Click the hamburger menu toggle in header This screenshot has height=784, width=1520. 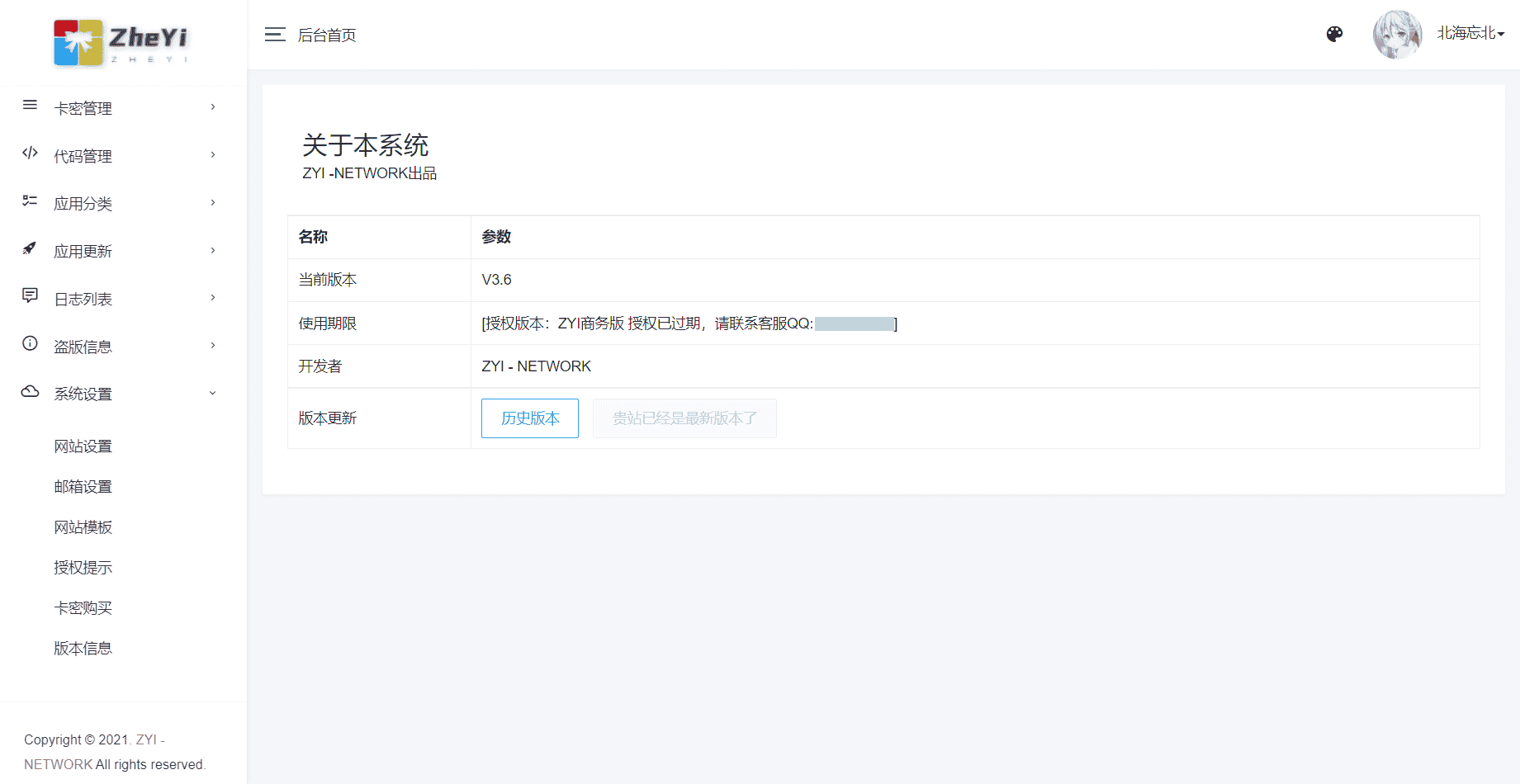(x=275, y=35)
